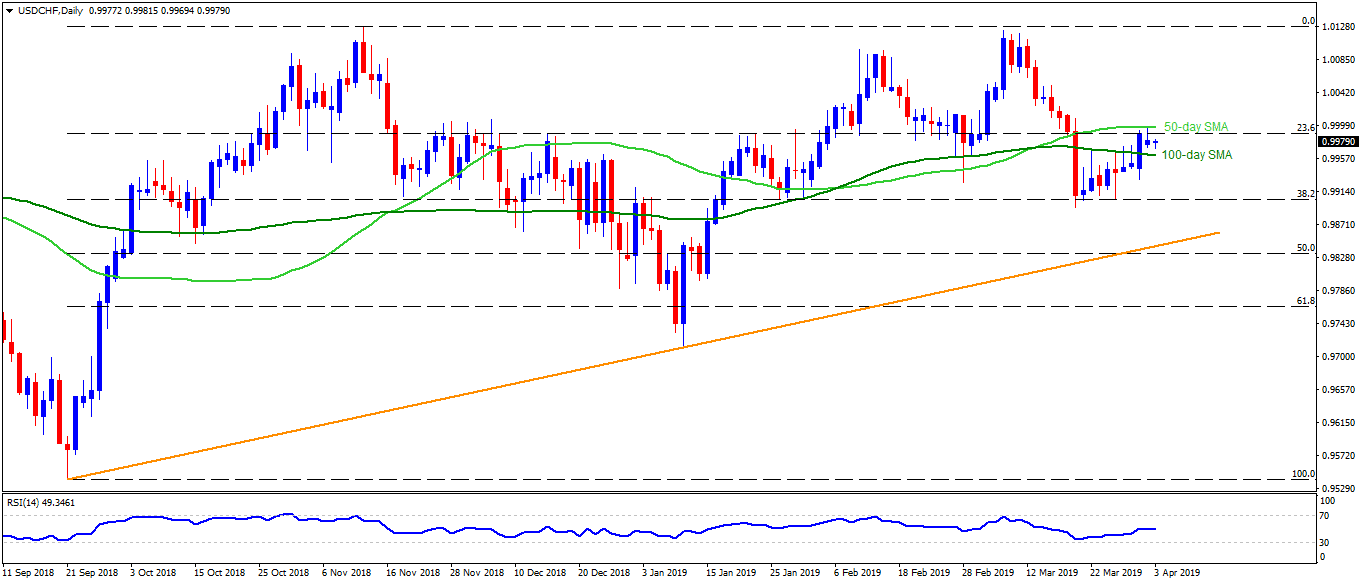The image size is (1362, 584).
Task: Click the 11 Sep 2018 date label
Action: pos(29,573)
